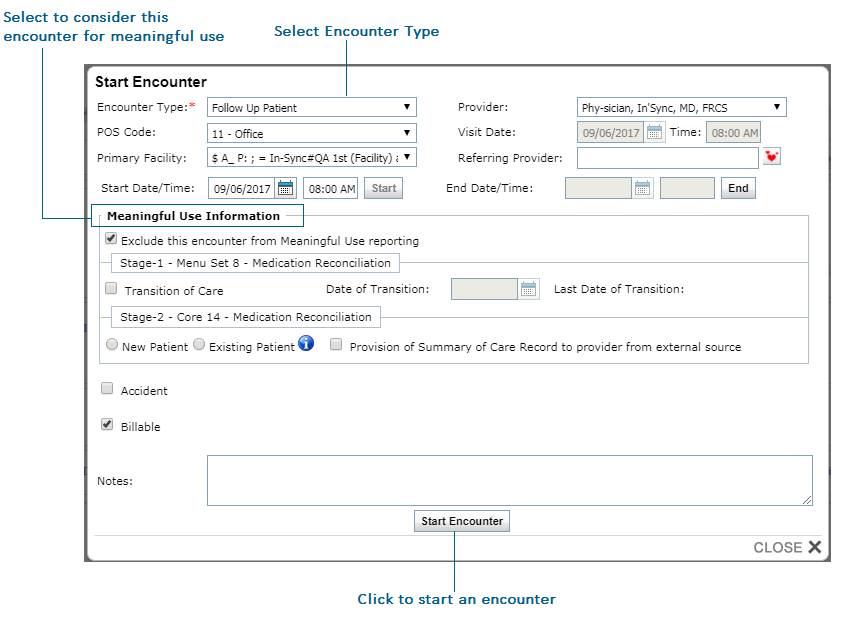845x617 pixels.
Task: Uncheck the Billable checkbox
Action: tap(108, 425)
